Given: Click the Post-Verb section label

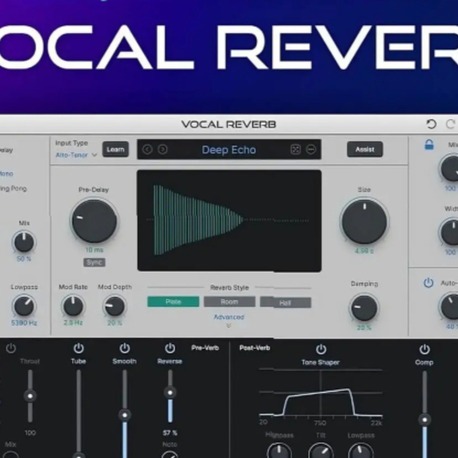Looking at the screenshot, I should [255, 348].
